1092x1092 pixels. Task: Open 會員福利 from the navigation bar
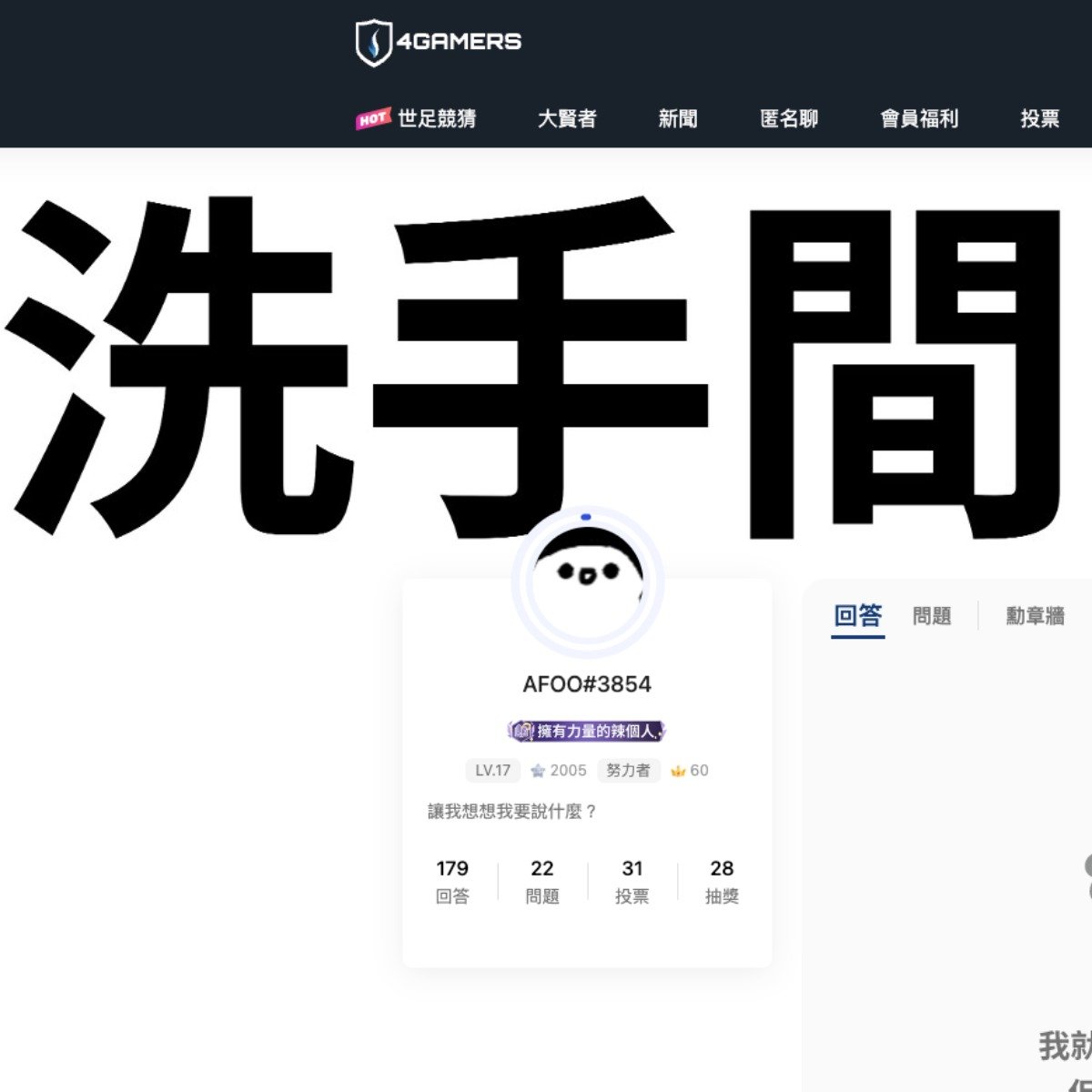point(919,119)
